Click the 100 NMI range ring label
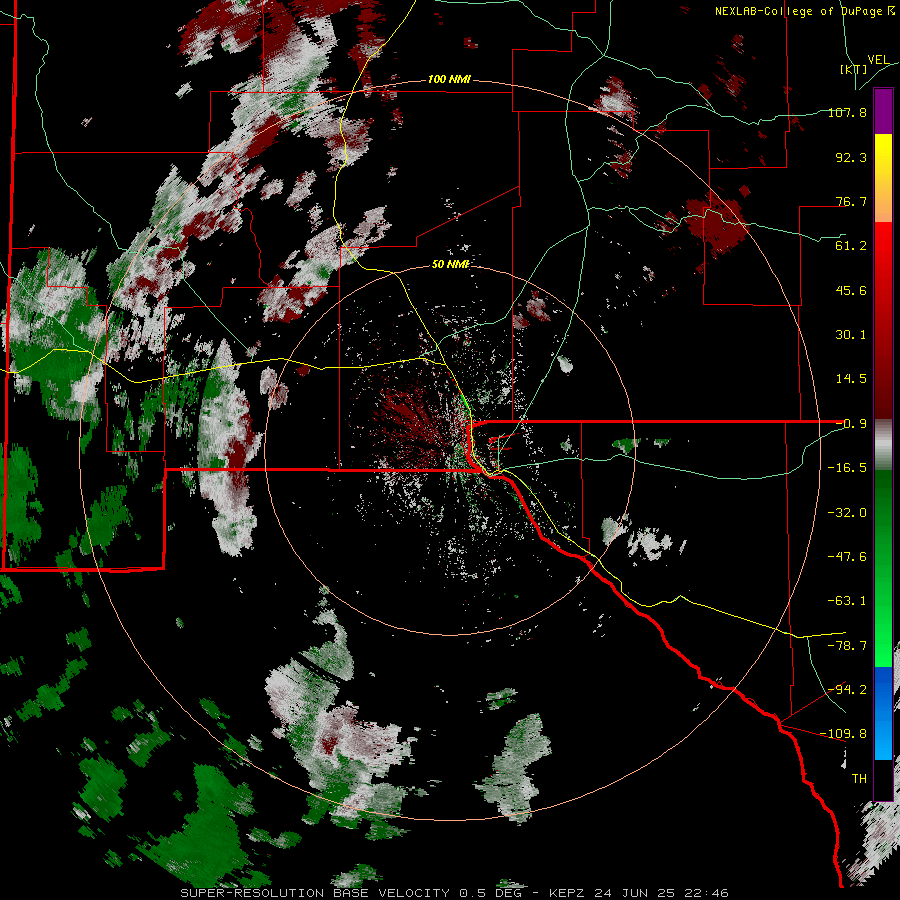This screenshot has width=900, height=900. (x=449, y=79)
